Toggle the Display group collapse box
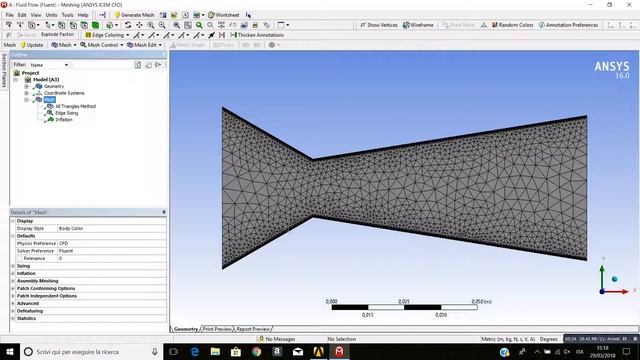Screen dimensions: 640x360 tap(13, 221)
